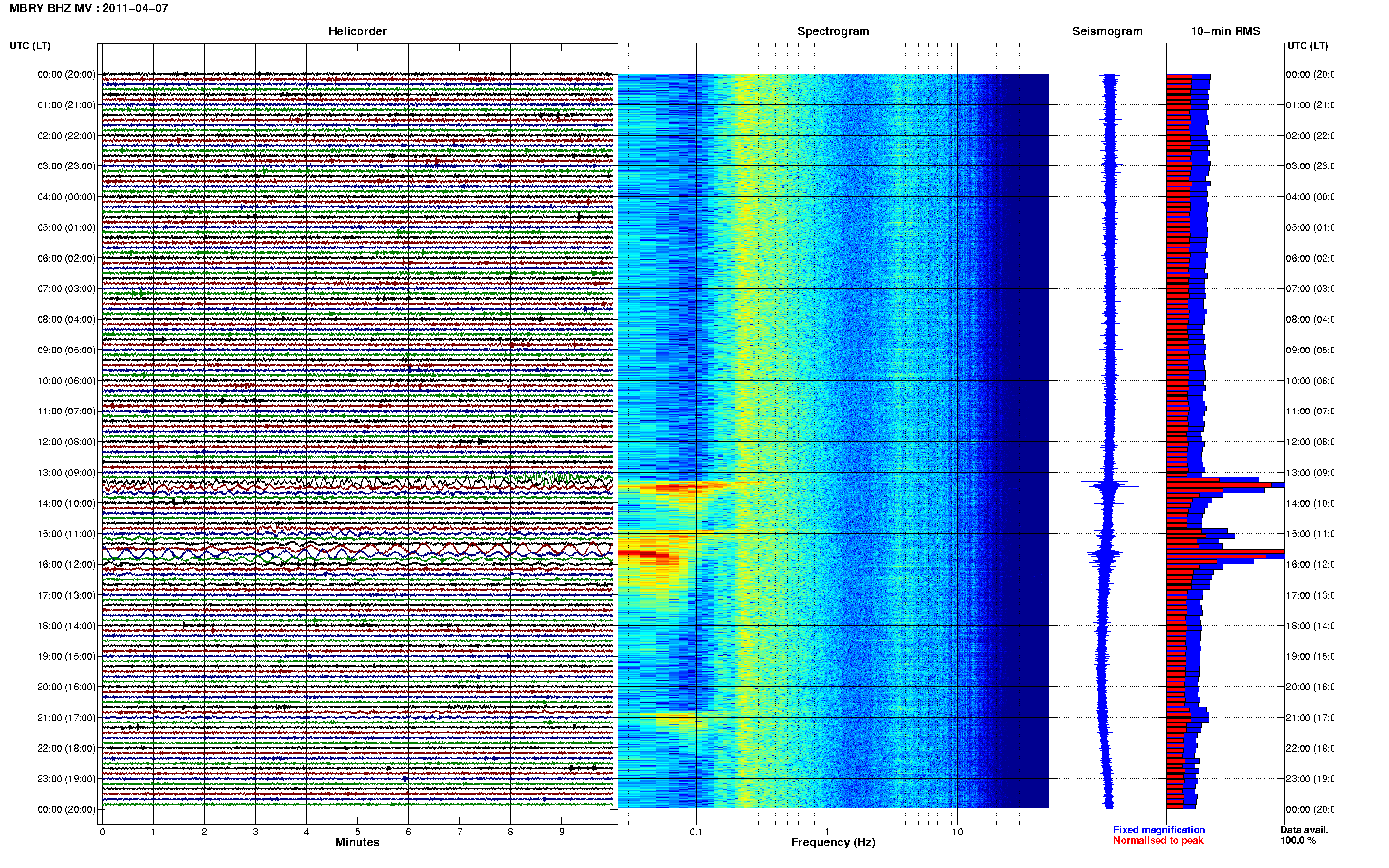
Task: Click the '10-min RMS' panel heading
Action: [x=1225, y=31]
